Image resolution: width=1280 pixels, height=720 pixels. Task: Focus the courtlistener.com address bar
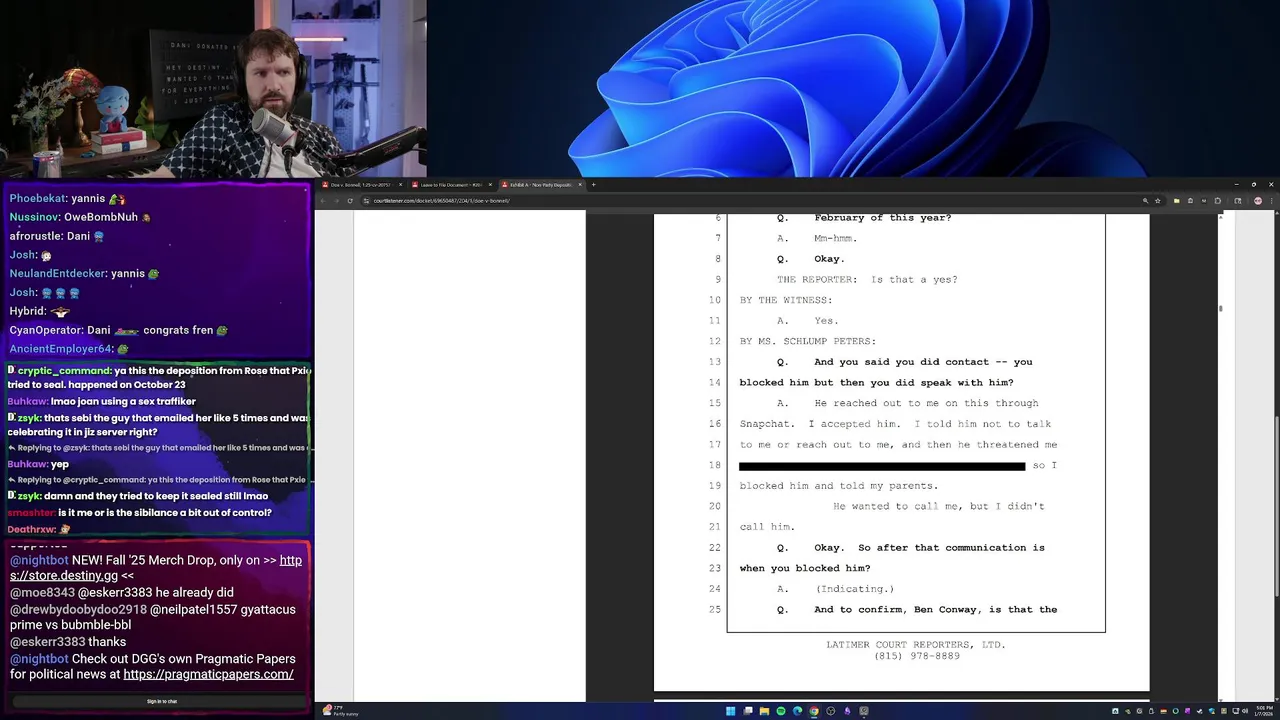pos(750,200)
